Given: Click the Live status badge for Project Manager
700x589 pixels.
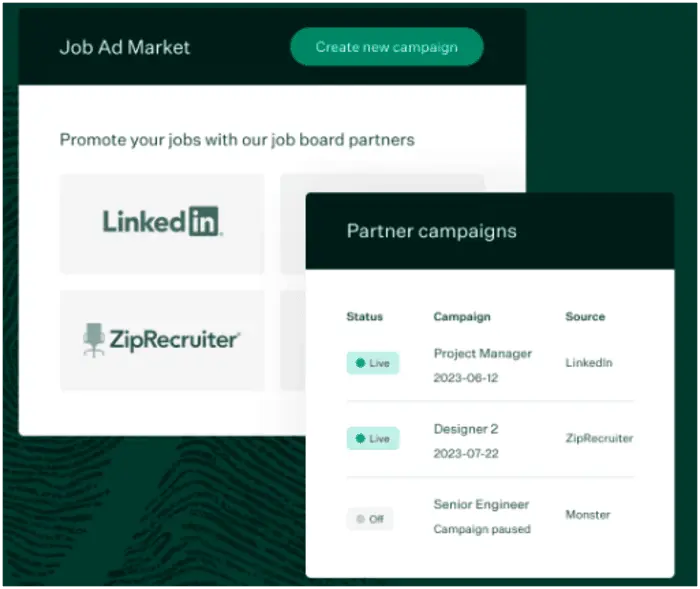Looking at the screenshot, I should point(372,363).
